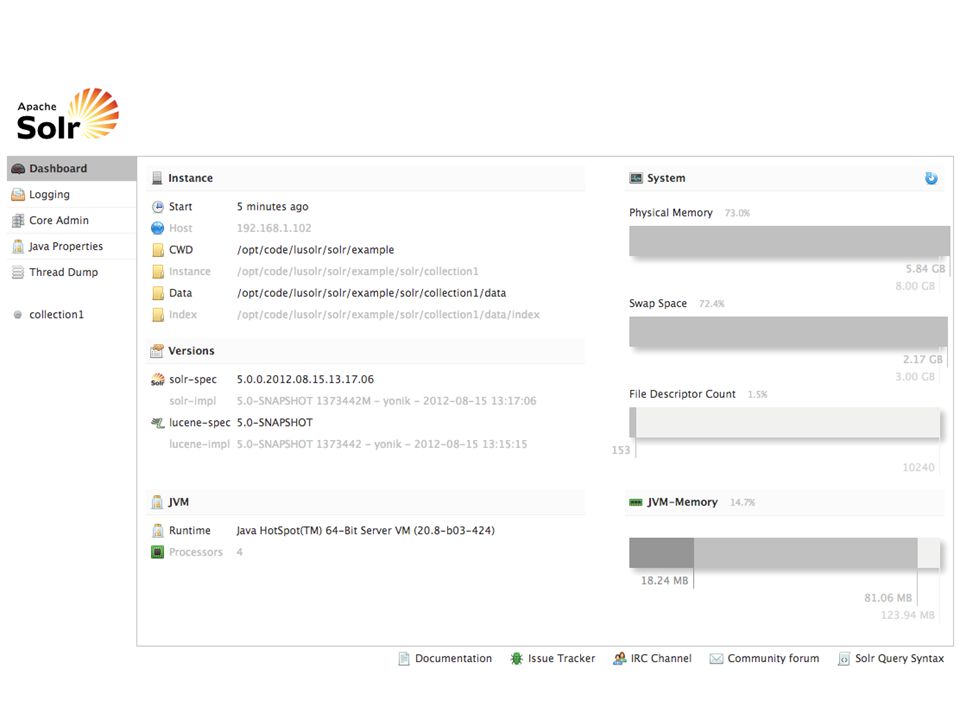Click the index path ending data/index
This screenshot has width=960, height=720.
pos(388,315)
